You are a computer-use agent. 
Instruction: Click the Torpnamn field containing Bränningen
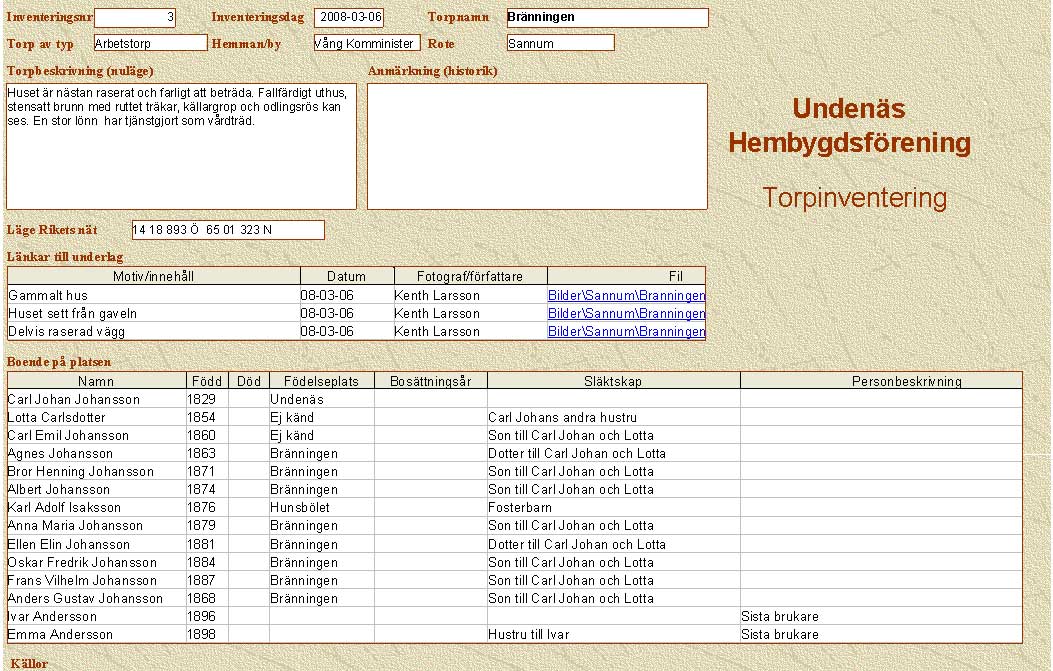(606, 17)
